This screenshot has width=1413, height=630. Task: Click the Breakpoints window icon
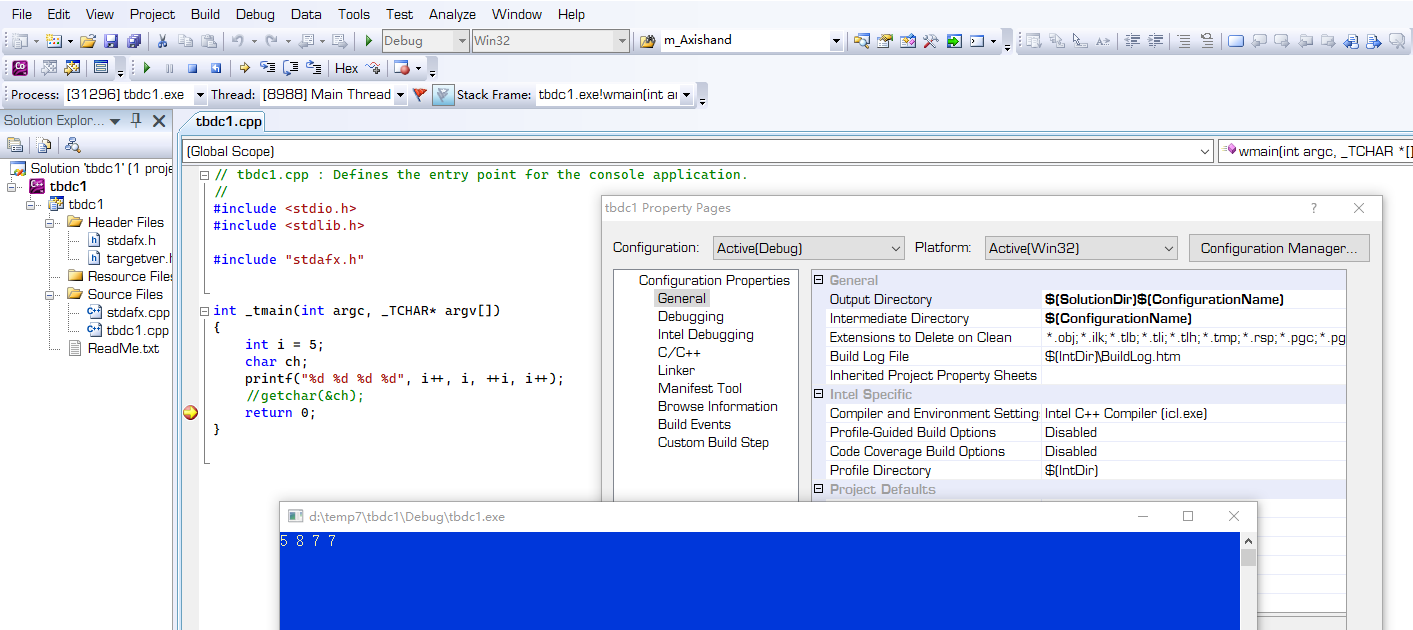click(x=401, y=68)
